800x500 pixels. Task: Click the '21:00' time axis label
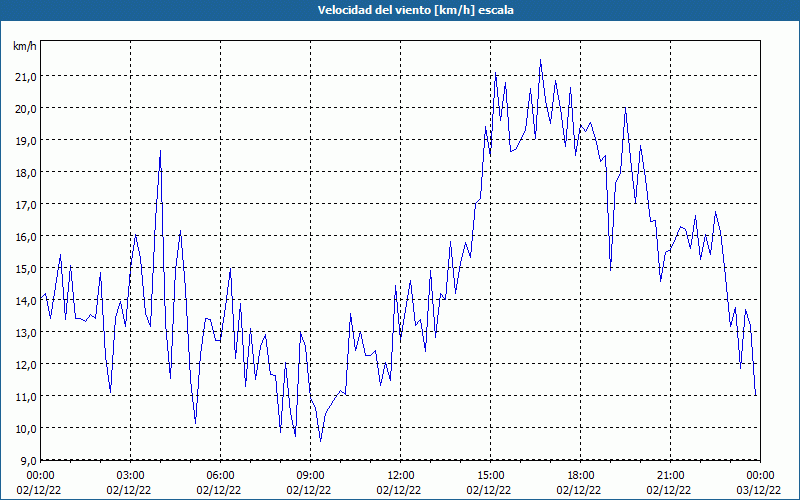[670, 476]
